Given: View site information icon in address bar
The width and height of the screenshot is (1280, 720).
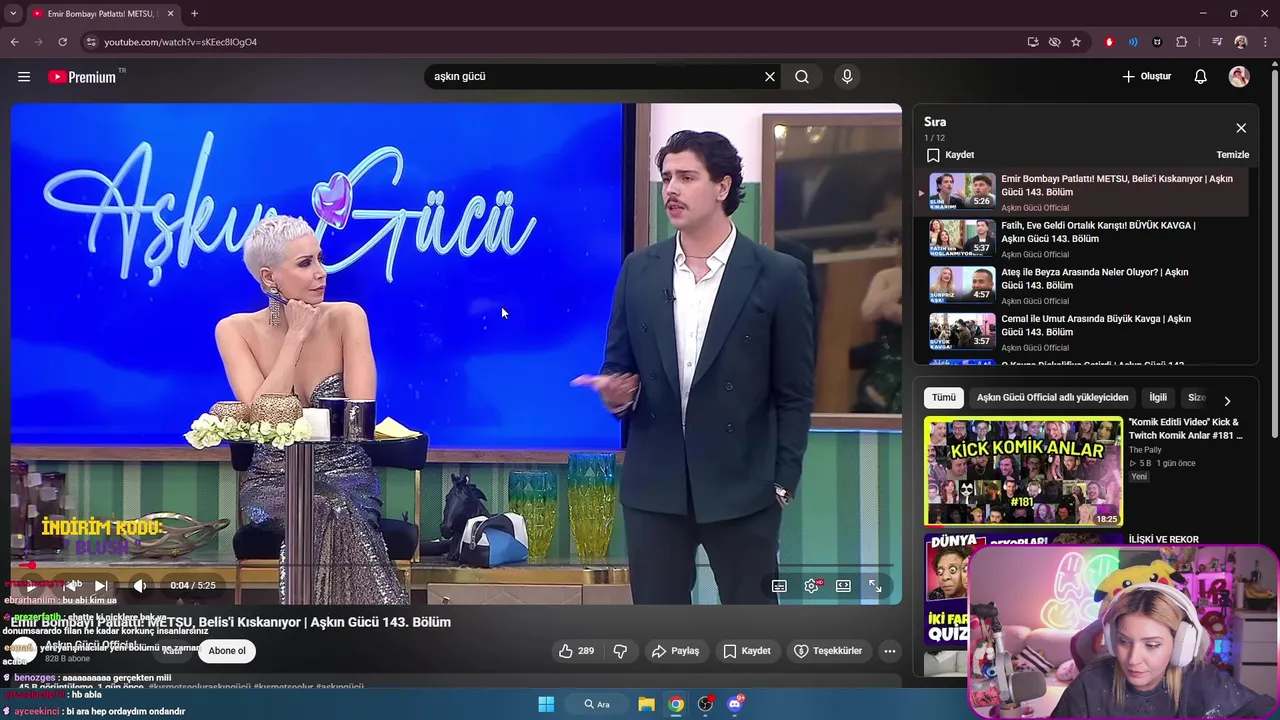Looking at the screenshot, I should click(91, 42).
